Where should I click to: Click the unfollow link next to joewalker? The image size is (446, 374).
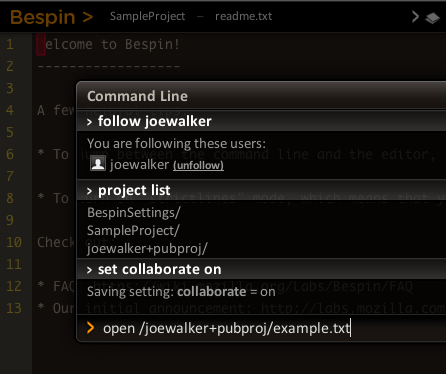click(x=198, y=165)
